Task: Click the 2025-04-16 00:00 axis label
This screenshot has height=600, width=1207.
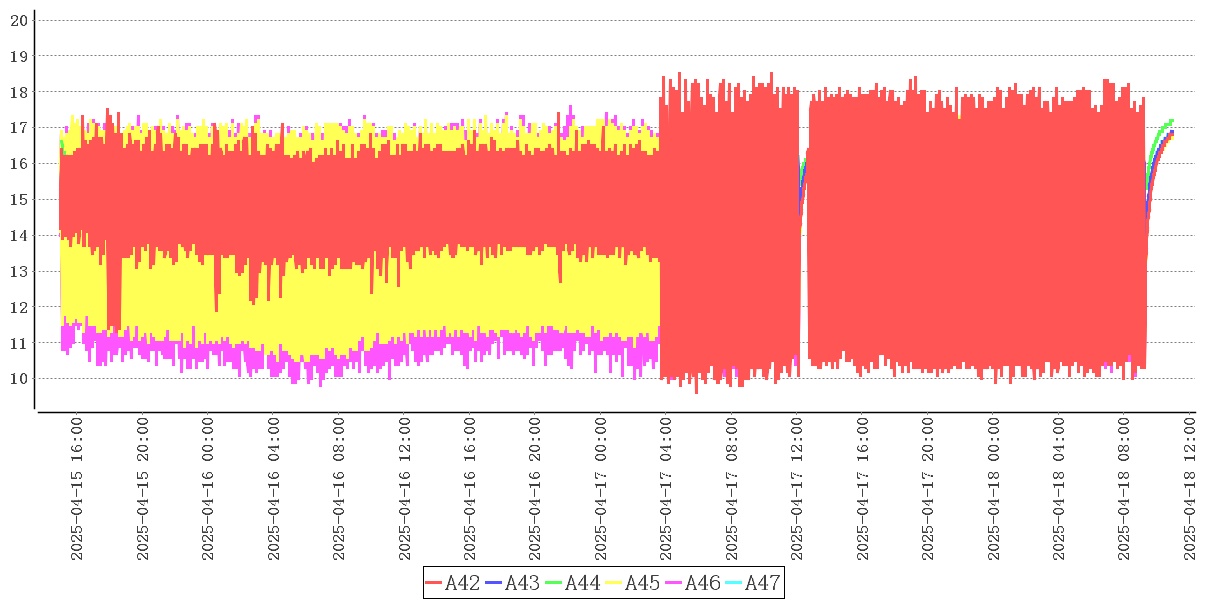Action: [x=208, y=490]
